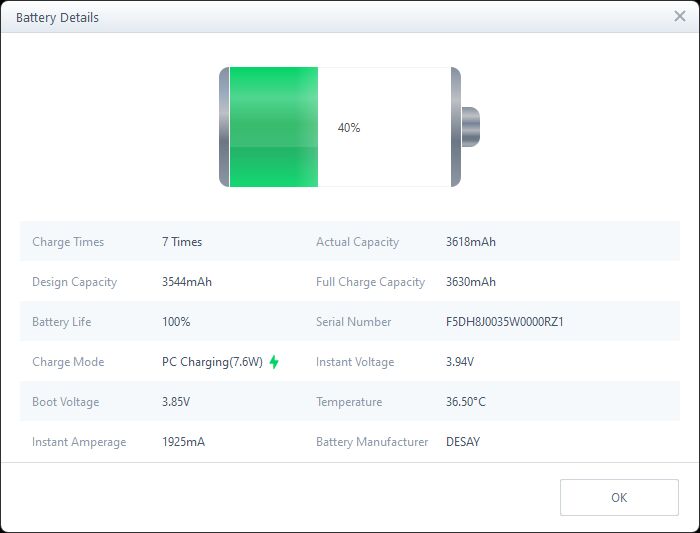The height and width of the screenshot is (533, 700).
Task: Click the Charge Times label
Action: [68, 242]
